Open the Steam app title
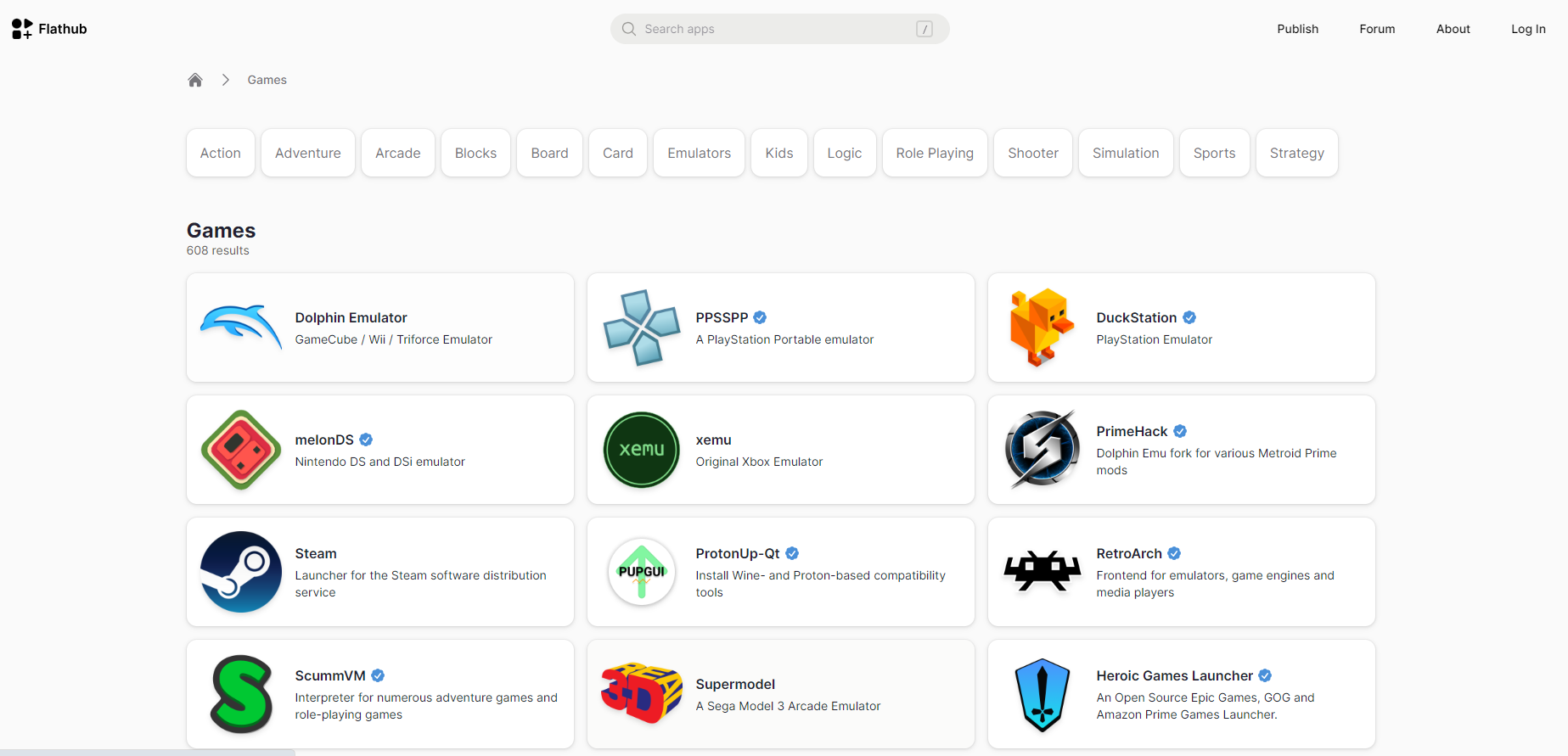The height and width of the screenshot is (756, 1568). pyautogui.click(x=316, y=553)
